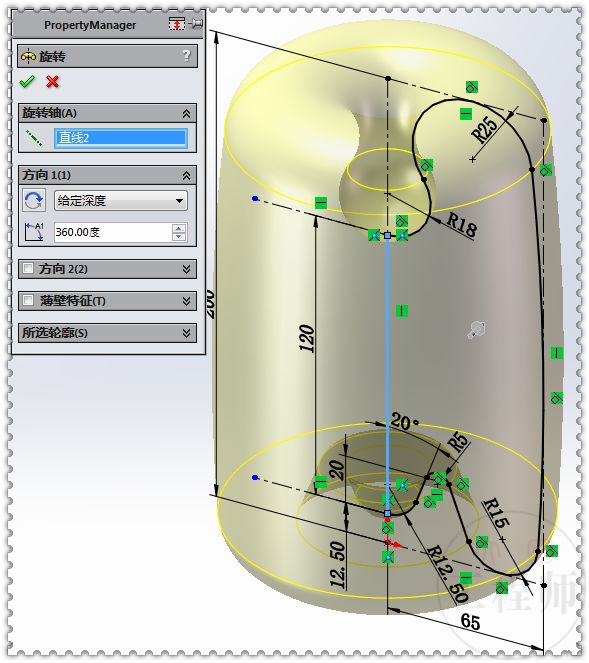Screen dimensions: 589x663
Task: Click the angle A1 icon
Action: tap(34, 232)
